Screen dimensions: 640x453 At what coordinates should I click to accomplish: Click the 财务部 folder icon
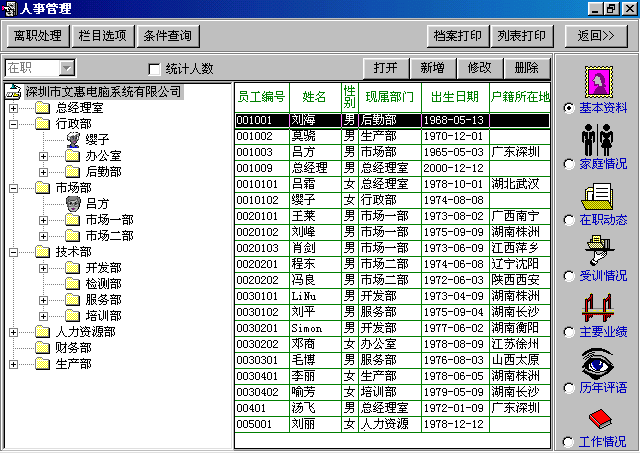coord(42,348)
